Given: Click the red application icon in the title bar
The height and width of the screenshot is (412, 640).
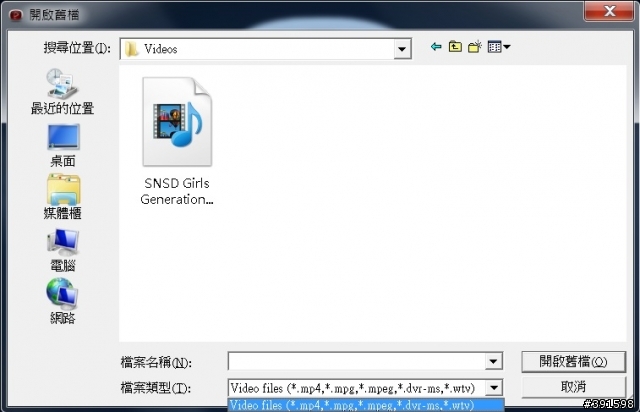Looking at the screenshot, I should click(16, 15).
